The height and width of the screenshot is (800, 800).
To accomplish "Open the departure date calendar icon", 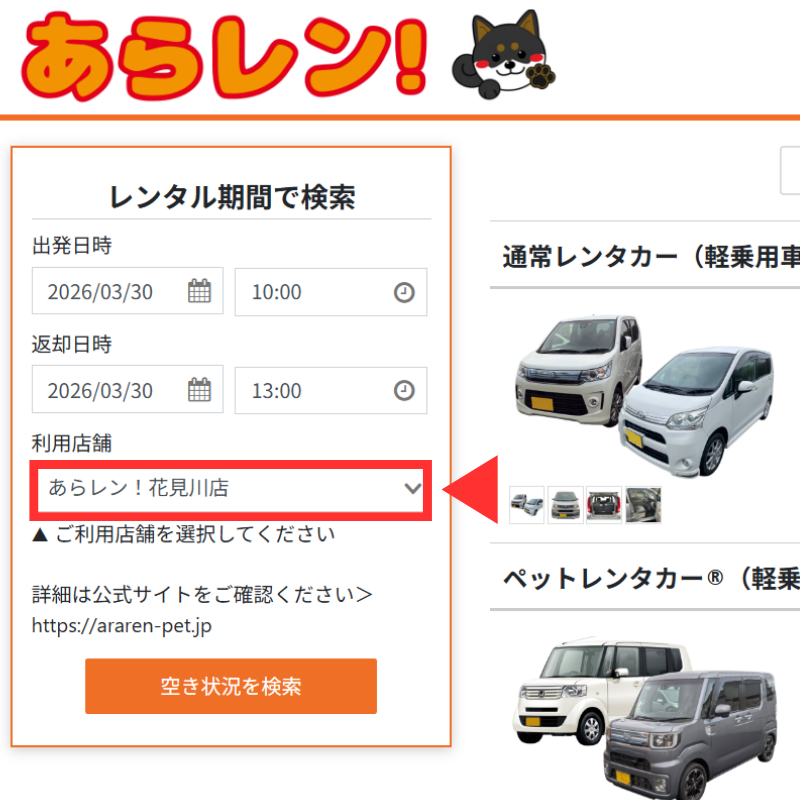I will coord(199,291).
